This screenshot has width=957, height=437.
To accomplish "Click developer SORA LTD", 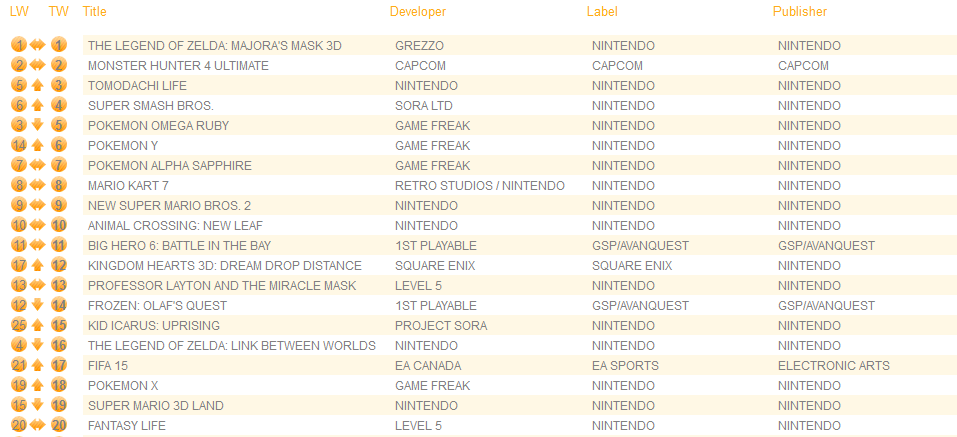I will pos(424,106).
